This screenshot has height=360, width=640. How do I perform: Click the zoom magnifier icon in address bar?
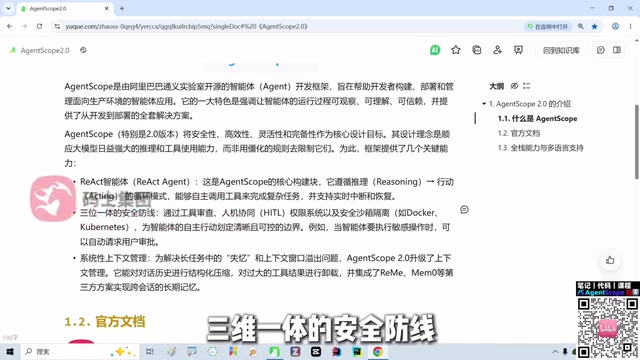[x=580, y=27]
